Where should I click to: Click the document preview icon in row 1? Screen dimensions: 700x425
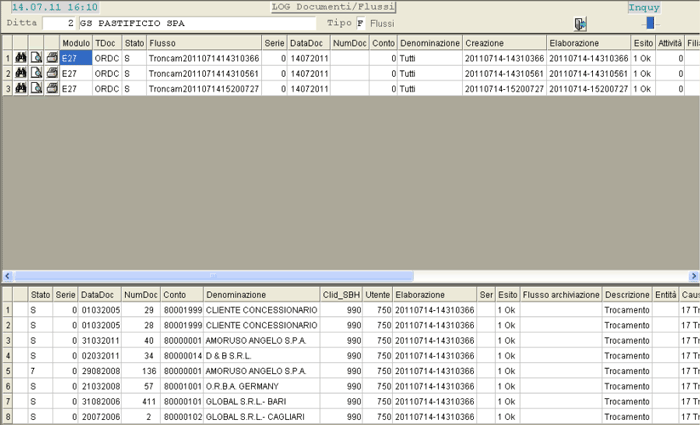click(x=35, y=59)
